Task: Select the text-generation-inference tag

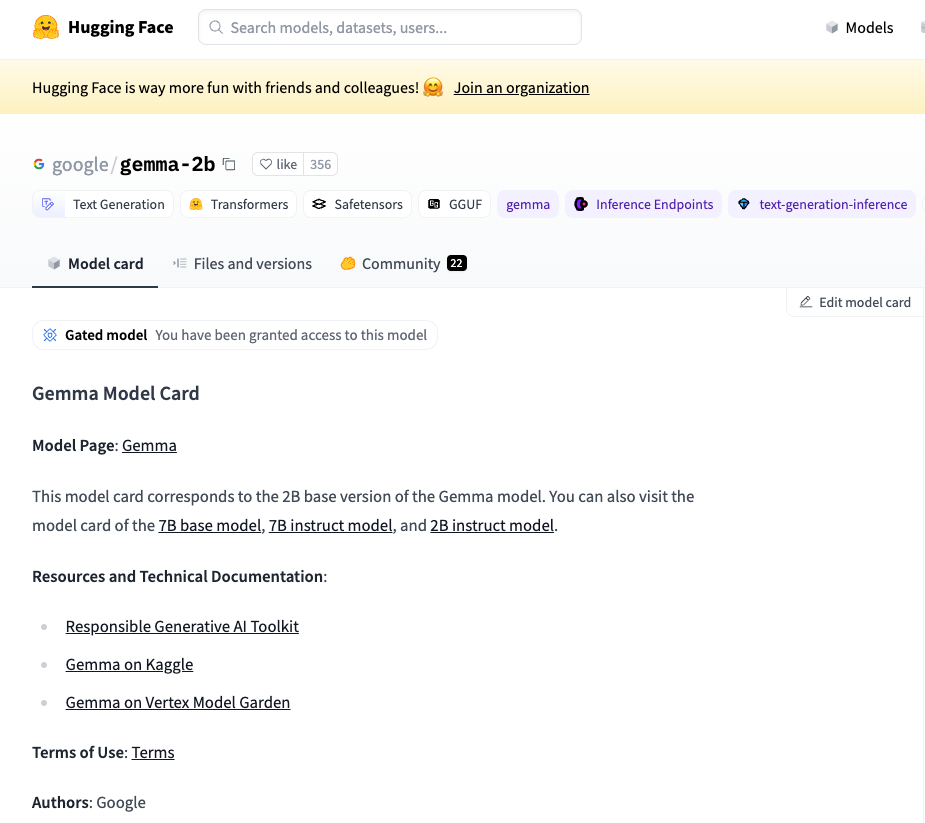Action: [x=822, y=204]
